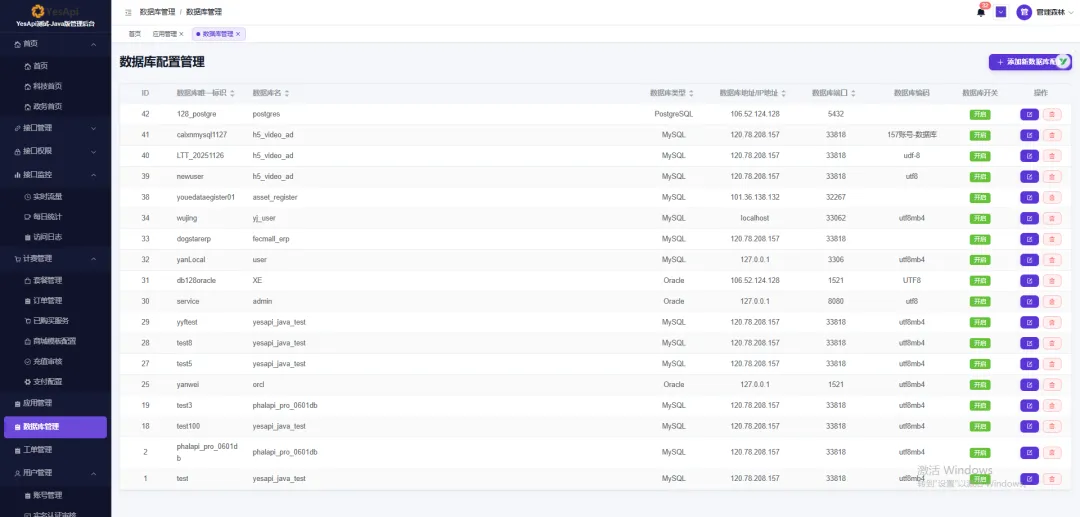Toggle the 开启 status for service row
1080x517 pixels.
click(x=979, y=302)
